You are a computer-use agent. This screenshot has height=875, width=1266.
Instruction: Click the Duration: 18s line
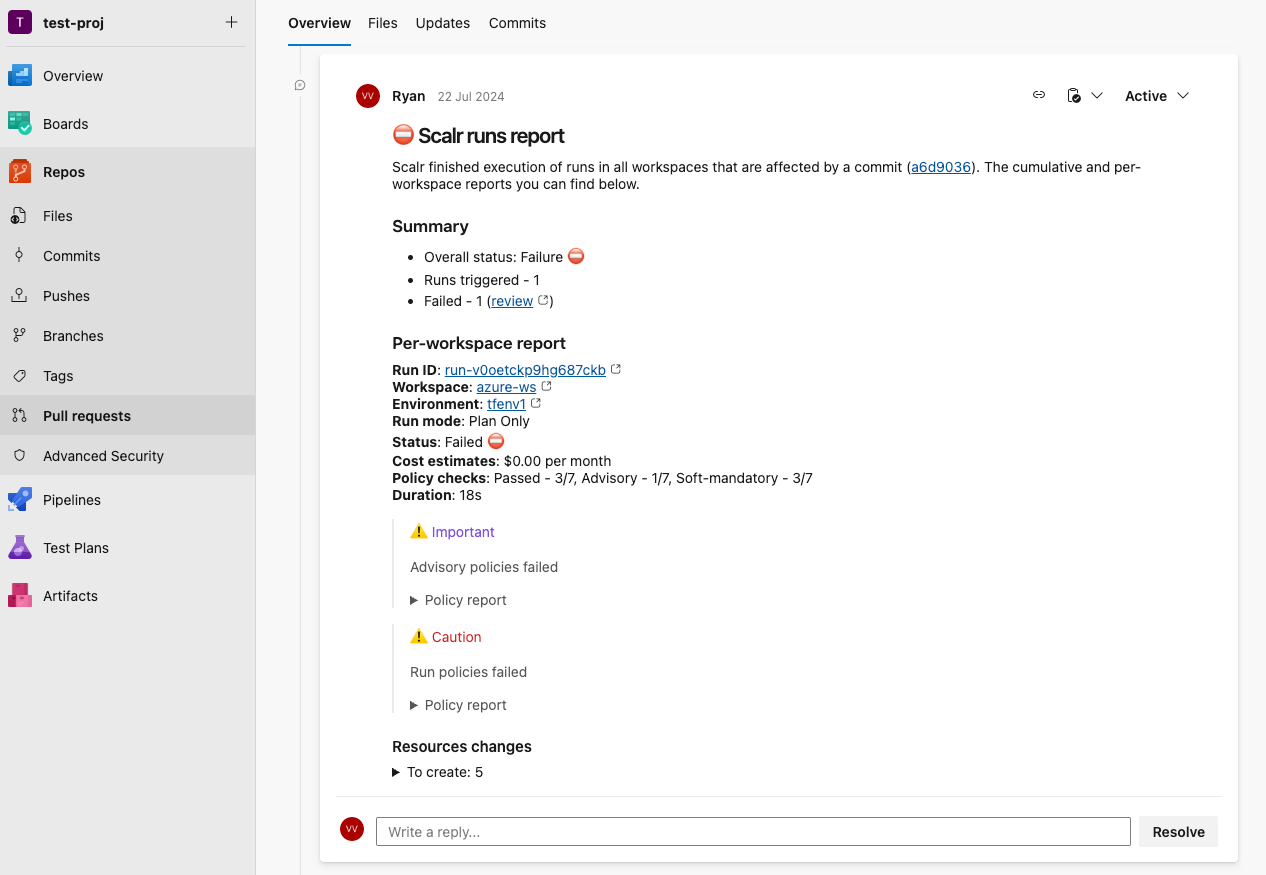(437, 495)
